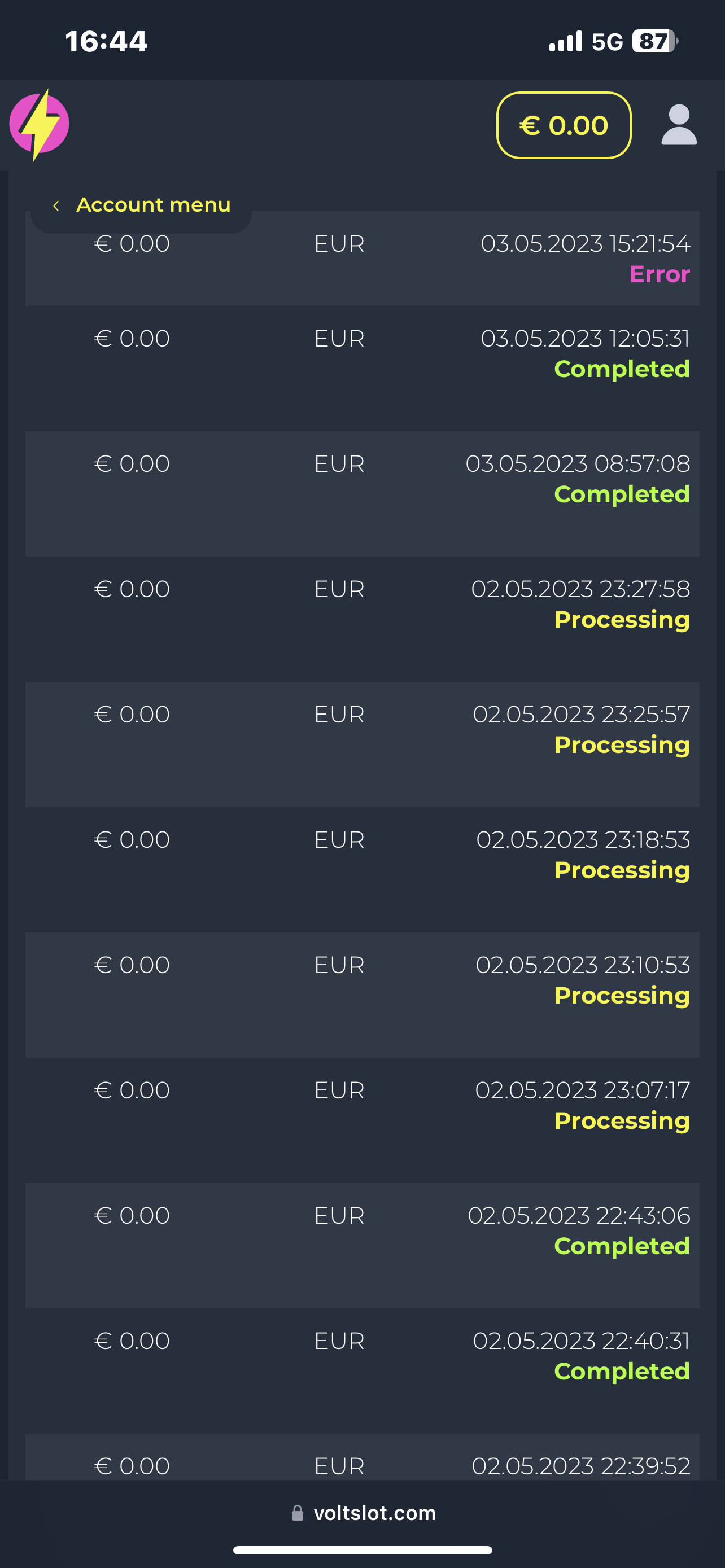Screen dimensions: 725x1568
Task: Go back to Account menu
Action: (x=153, y=205)
